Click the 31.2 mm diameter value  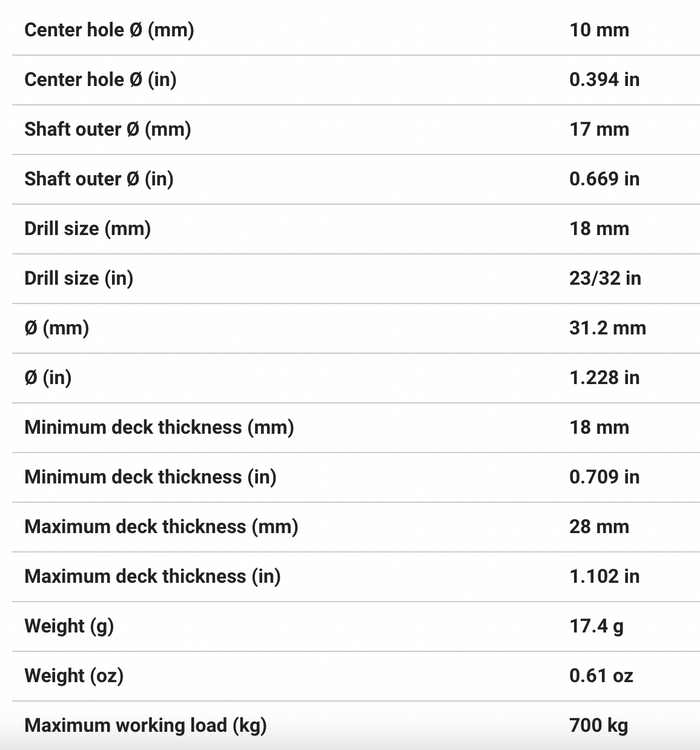coord(608,328)
